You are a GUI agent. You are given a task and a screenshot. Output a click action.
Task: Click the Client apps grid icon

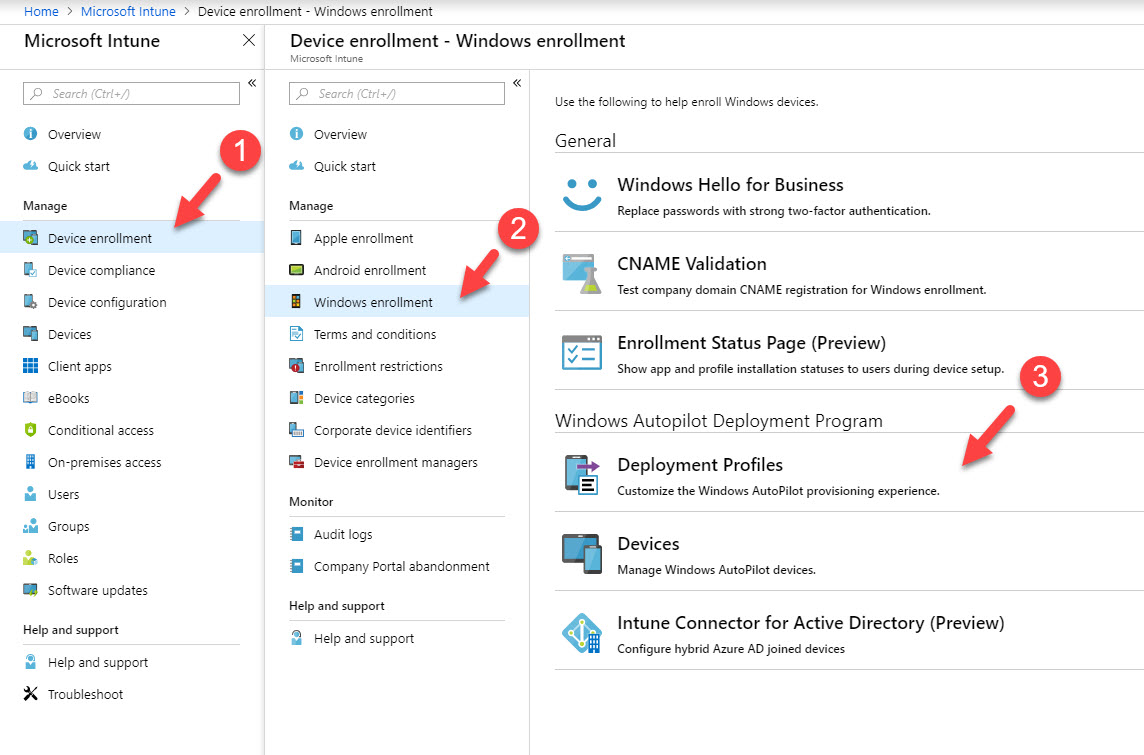coord(31,365)
